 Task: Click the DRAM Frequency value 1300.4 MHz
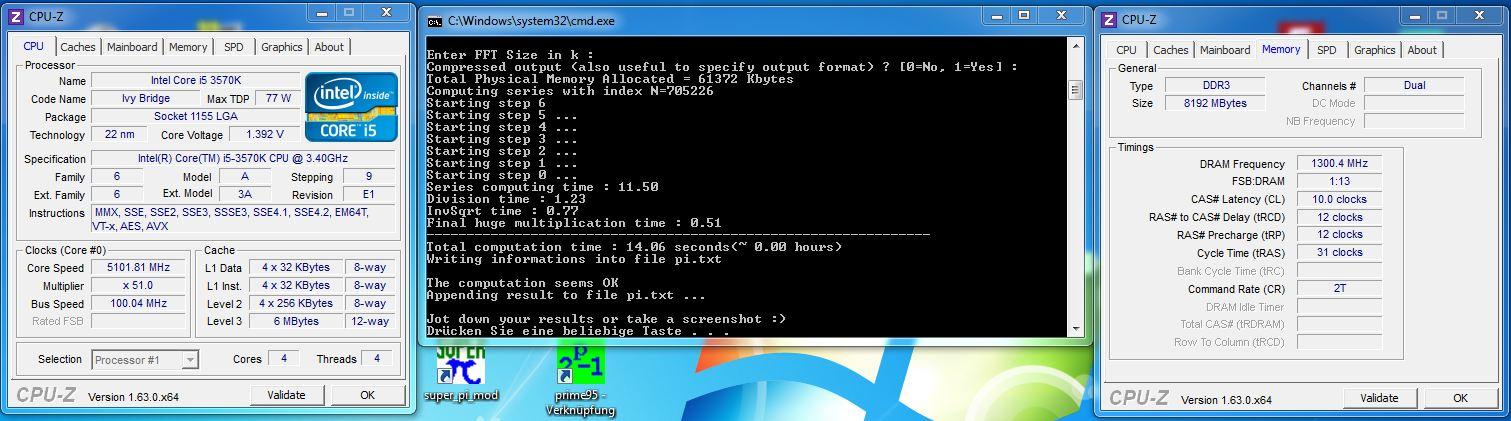point(1339,163)
